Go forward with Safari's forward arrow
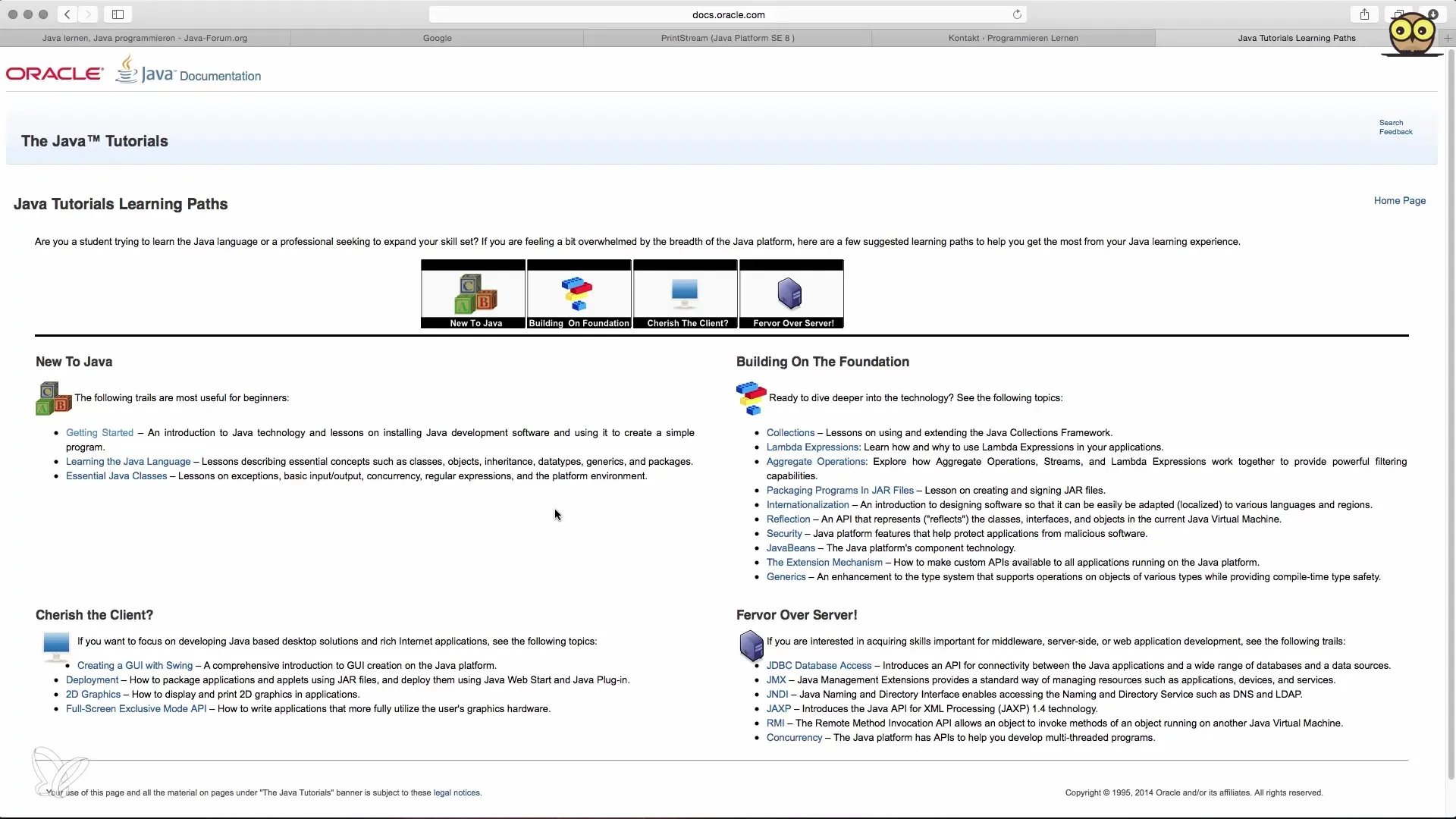The width and height of the screenshot is (1456, 819). click(x=88, y=14)
